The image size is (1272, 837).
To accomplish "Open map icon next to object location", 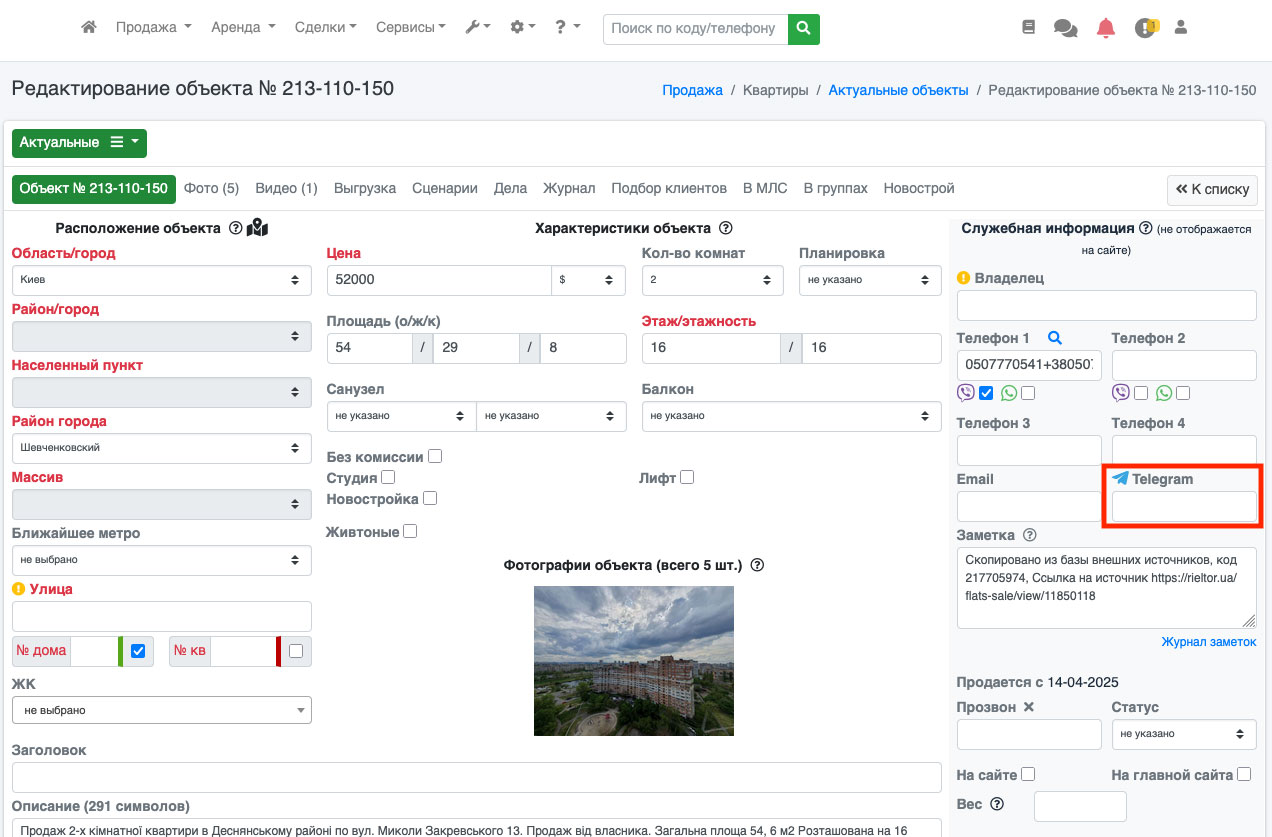I will coord(258,228).
